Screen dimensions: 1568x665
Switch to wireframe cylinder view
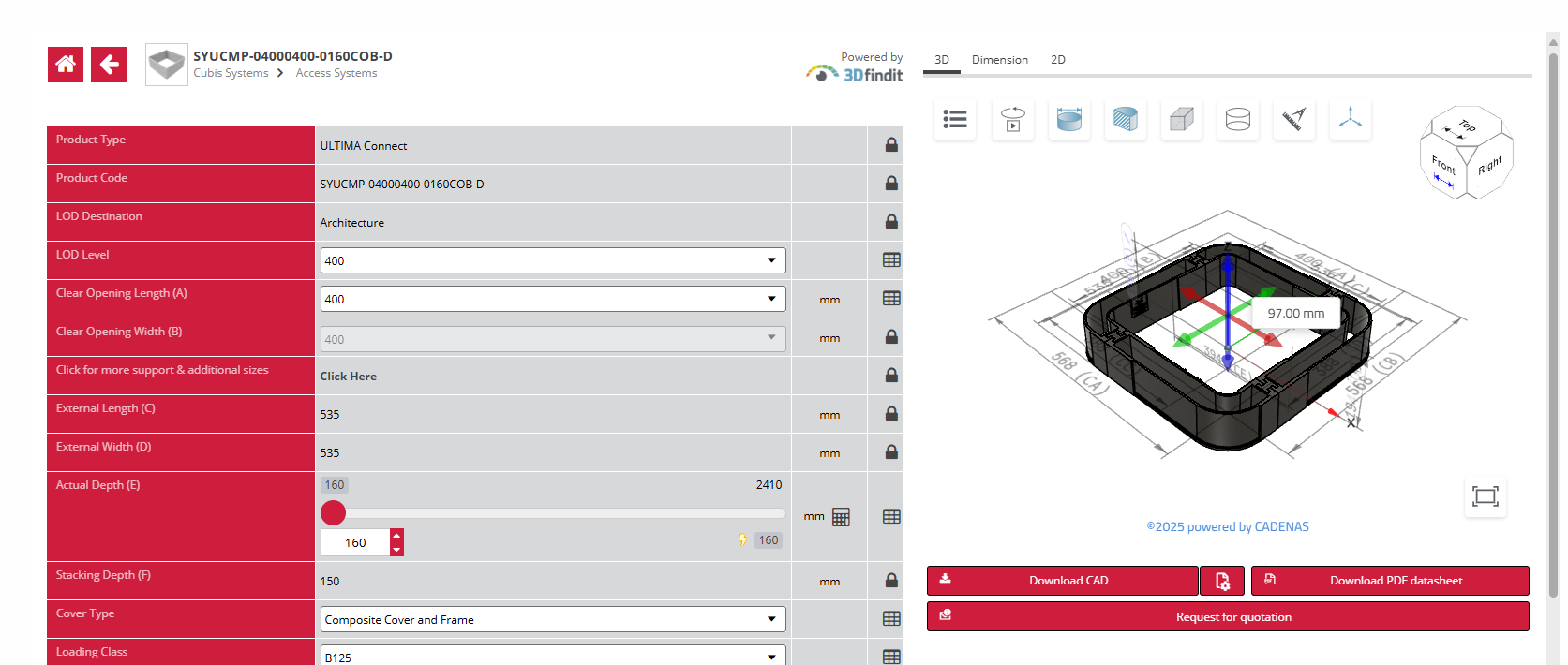[x=1237, y=119]
